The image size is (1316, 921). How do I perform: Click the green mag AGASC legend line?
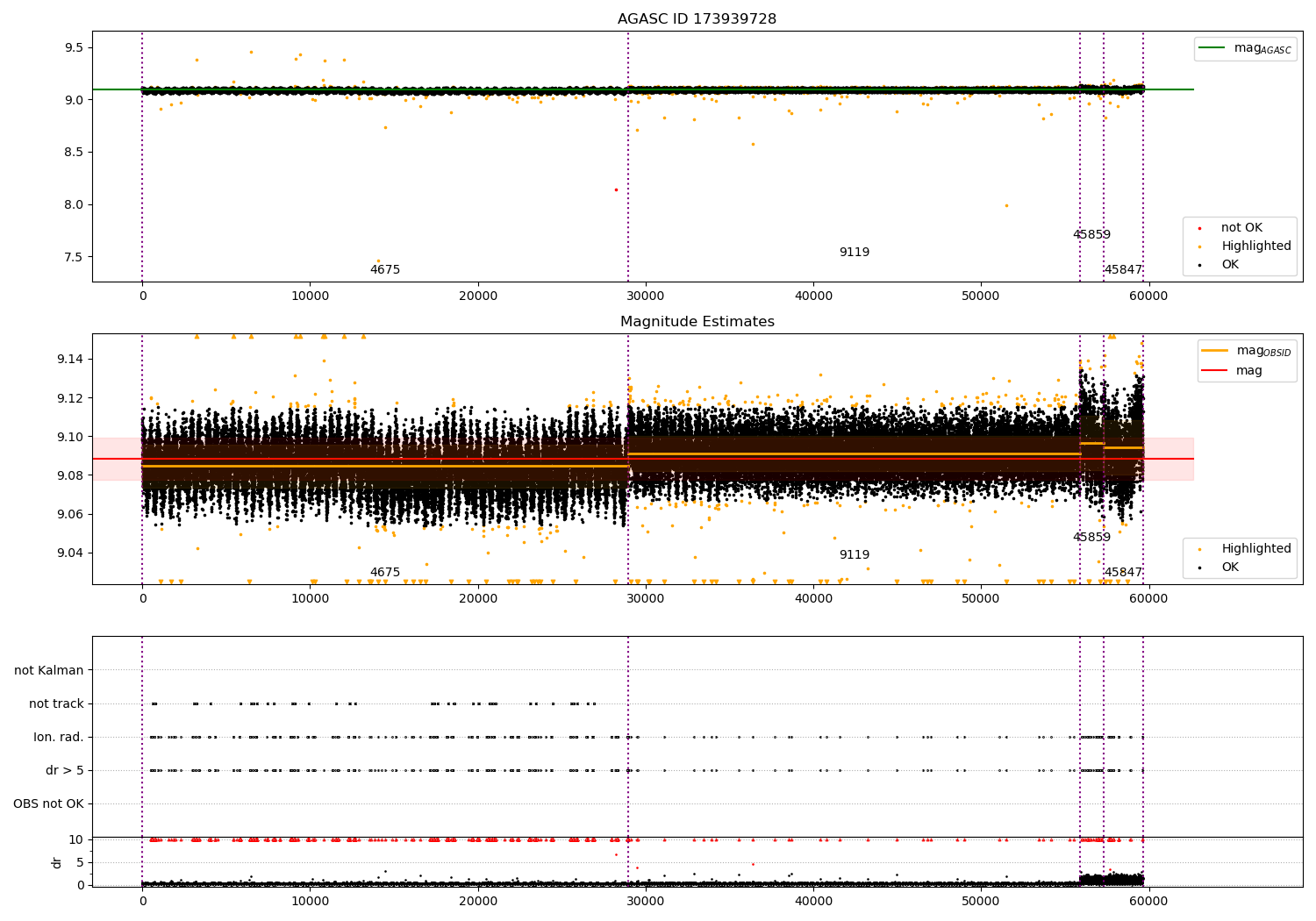pyautogui.click(x=1212, y=48)
